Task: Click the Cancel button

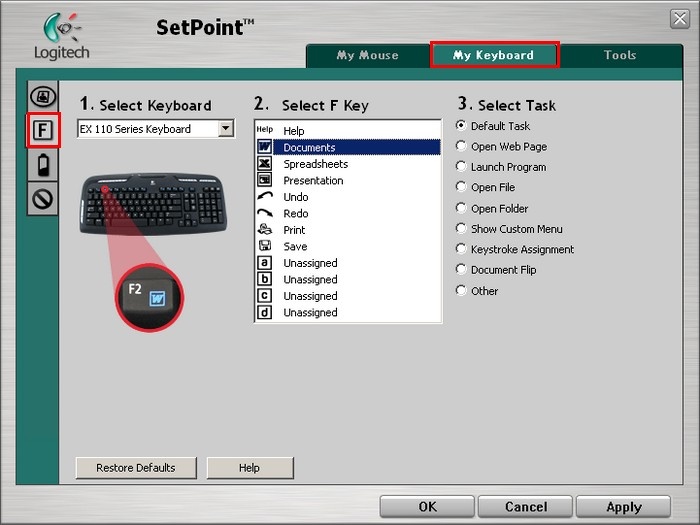Action: pos(525,506)
